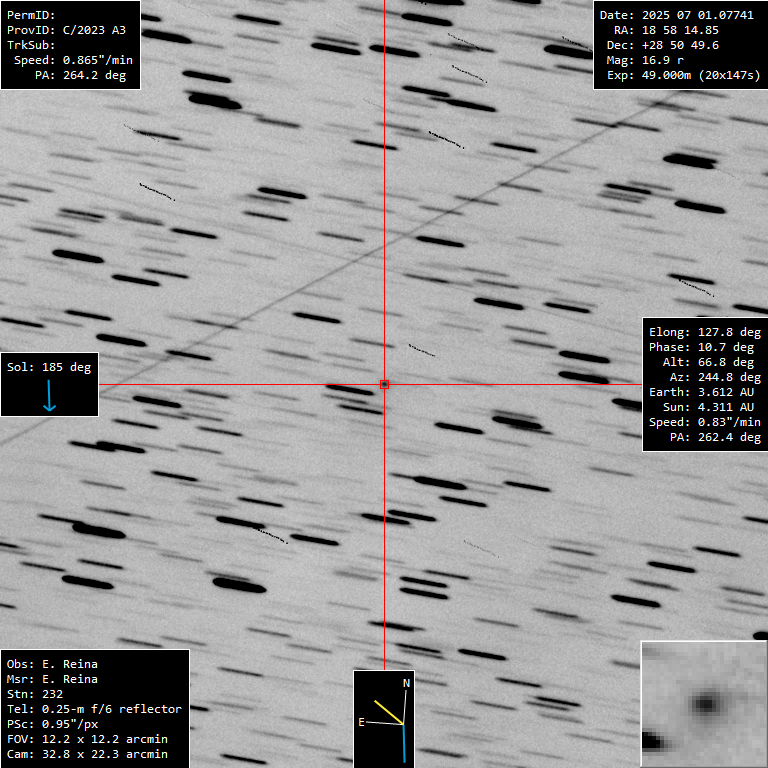768x768 pixels.
Task: Click the "Sun: 4.311 AU" value
Action: coord(708,408)
